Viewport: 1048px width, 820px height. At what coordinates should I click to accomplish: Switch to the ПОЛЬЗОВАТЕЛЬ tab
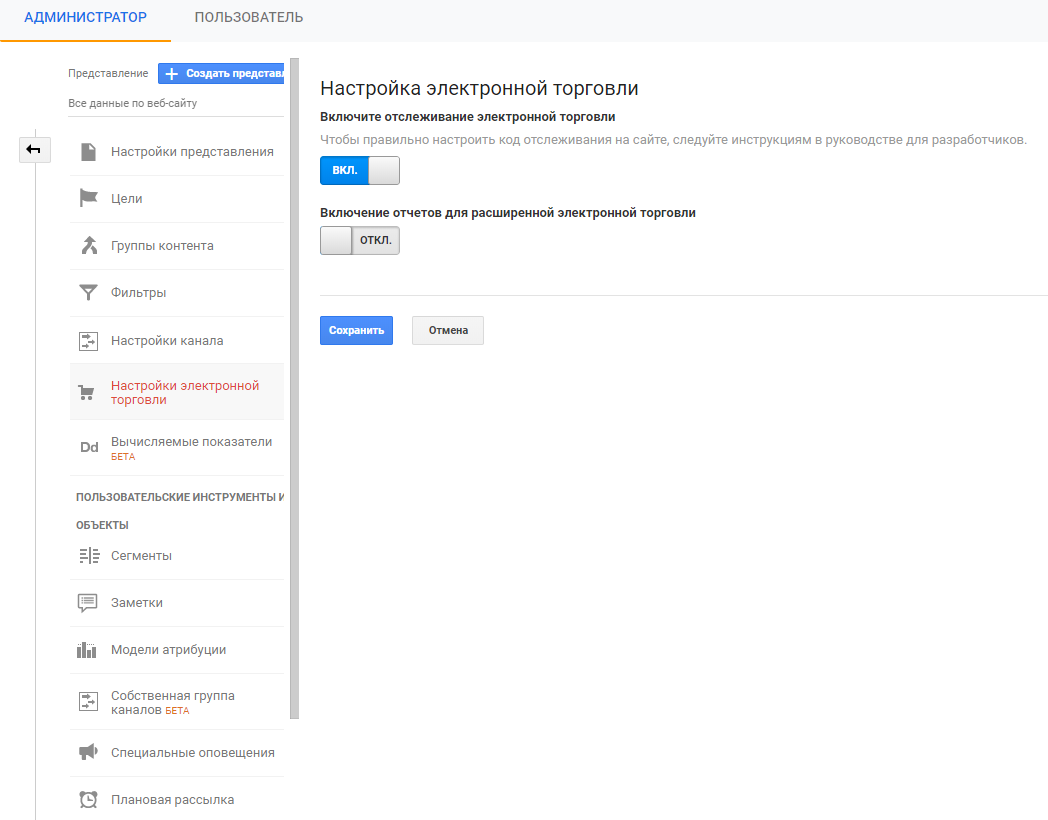point(249,18)
